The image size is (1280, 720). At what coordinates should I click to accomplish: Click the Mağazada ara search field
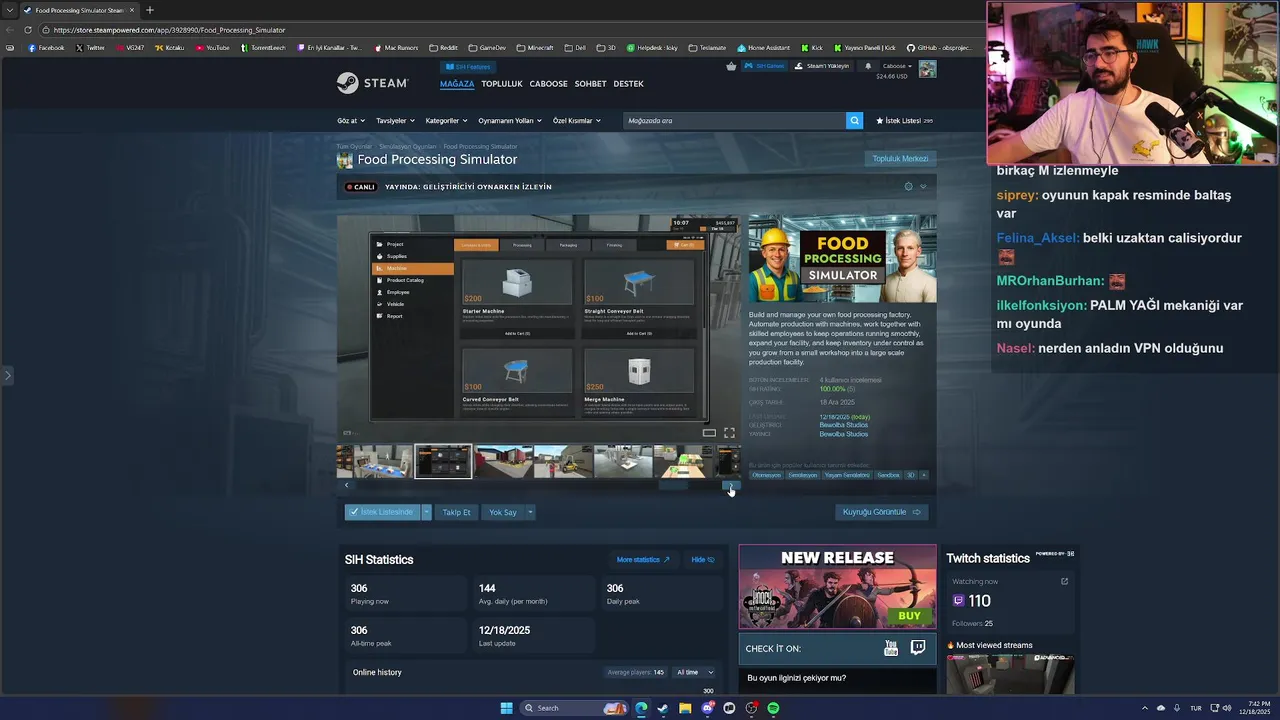click(734, 120)
